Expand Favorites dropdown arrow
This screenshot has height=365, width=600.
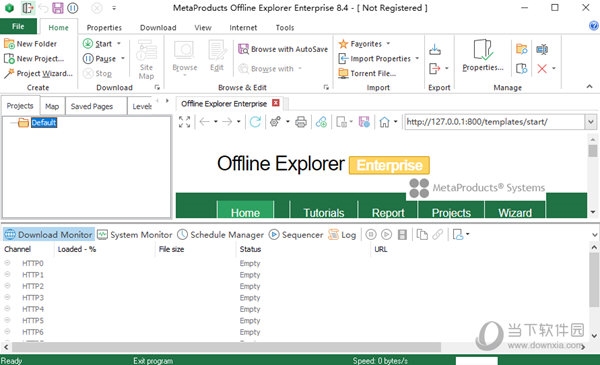tap(388, 44)
